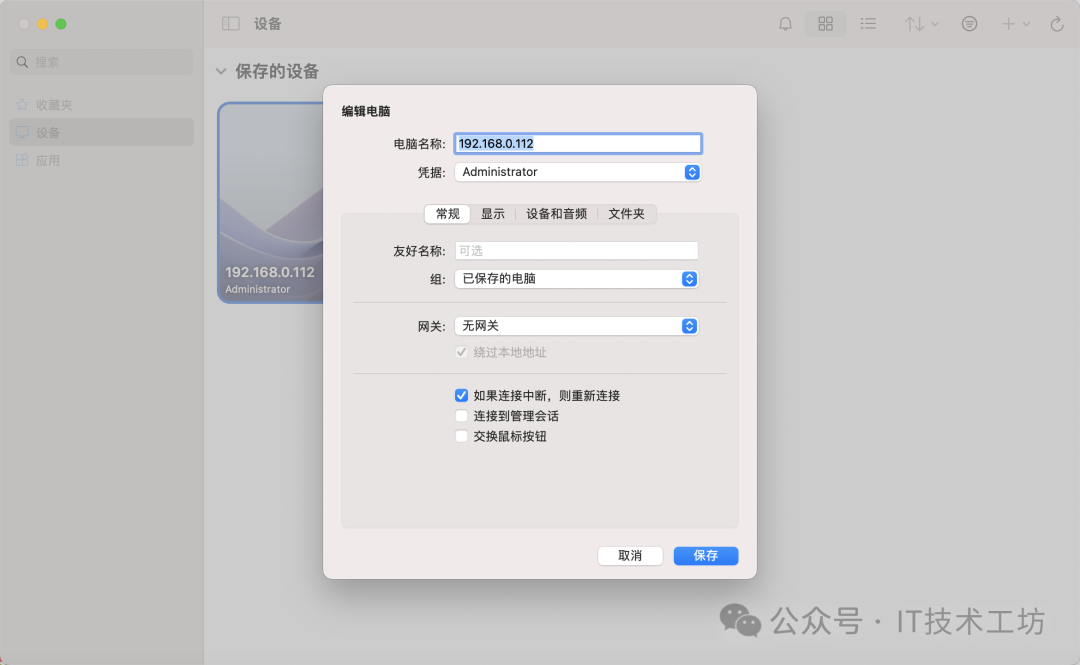Image resolution: width=1080 pixels, height=665 pixels.
Task: Open the 网关 gateway dropdown
Action: tap(689, 325)
